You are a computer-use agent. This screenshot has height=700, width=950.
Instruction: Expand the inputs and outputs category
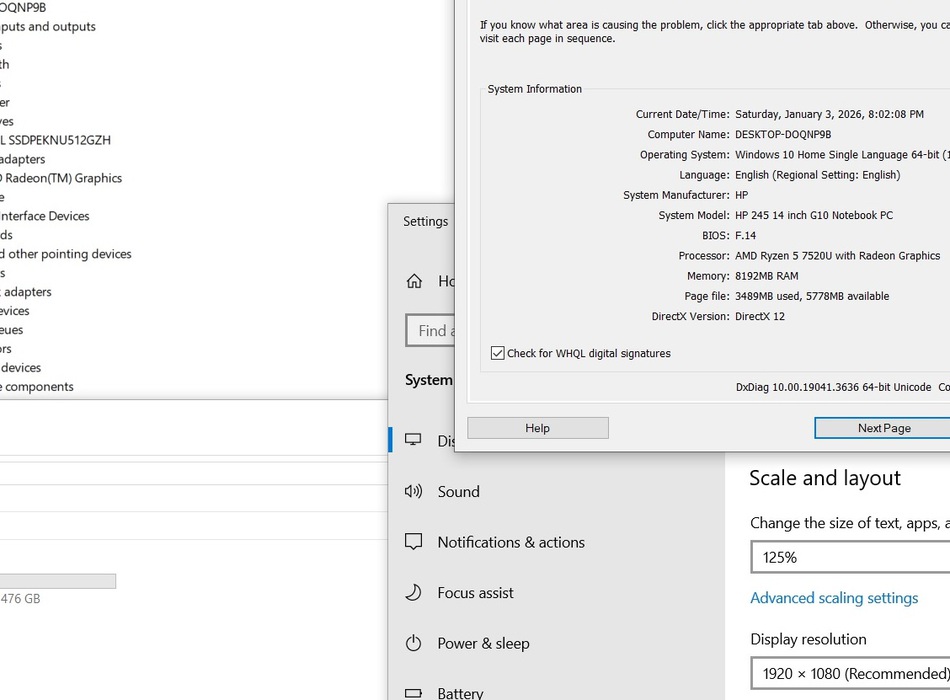(x=48, y=26)
